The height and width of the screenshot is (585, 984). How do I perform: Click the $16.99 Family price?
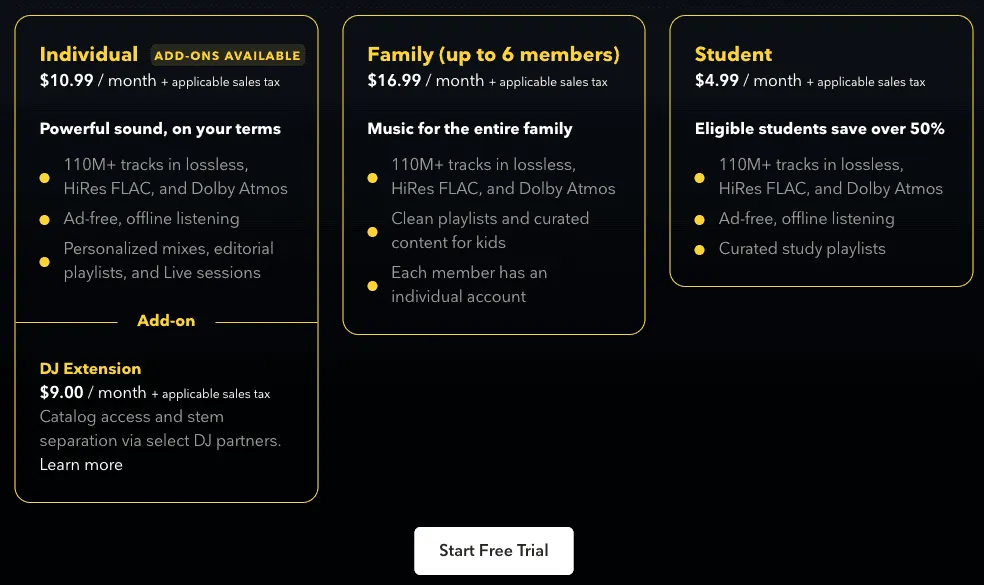pyautogui.click(x=394, y=81)
